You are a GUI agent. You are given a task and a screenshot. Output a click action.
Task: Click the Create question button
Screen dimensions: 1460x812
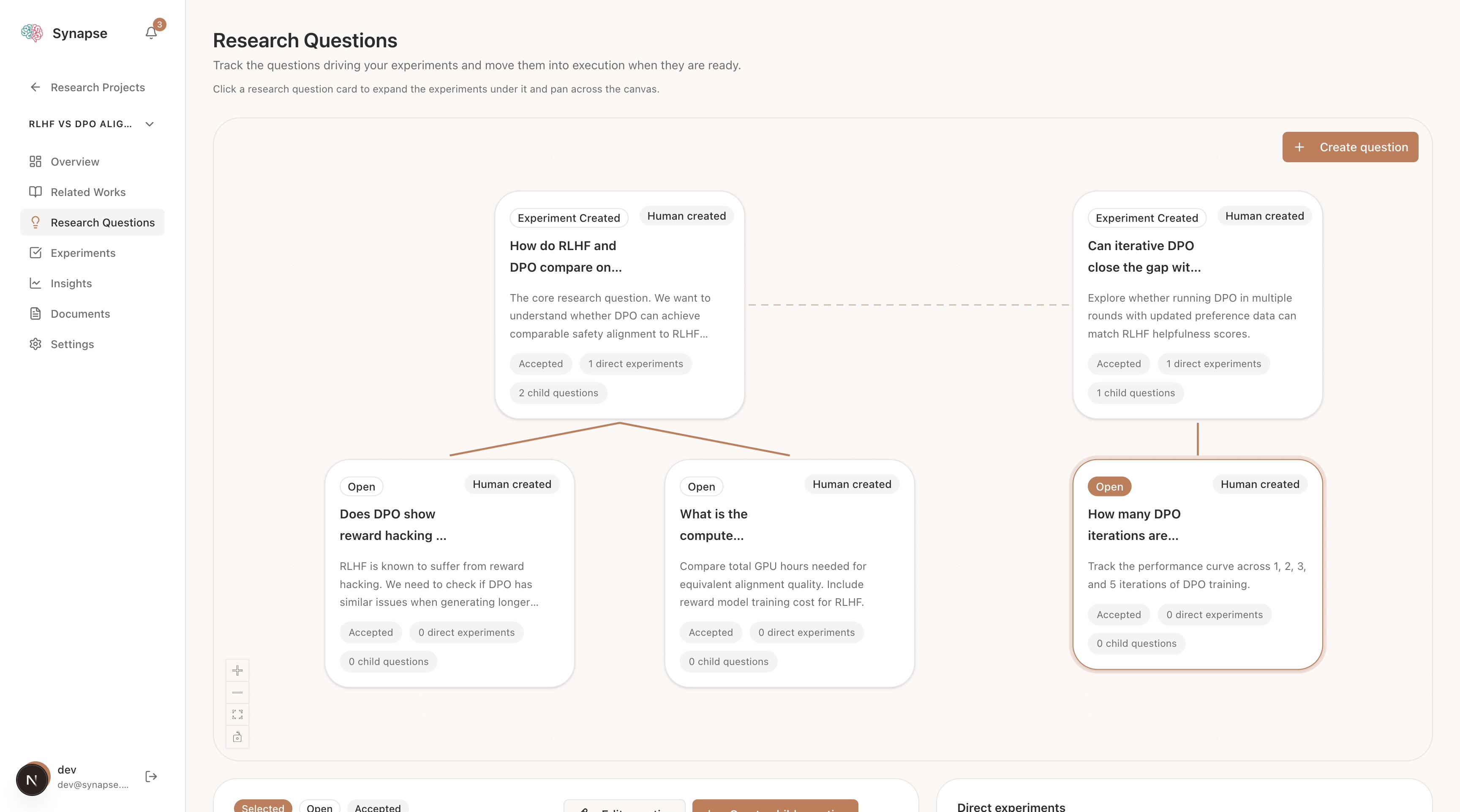(1351, 147)
